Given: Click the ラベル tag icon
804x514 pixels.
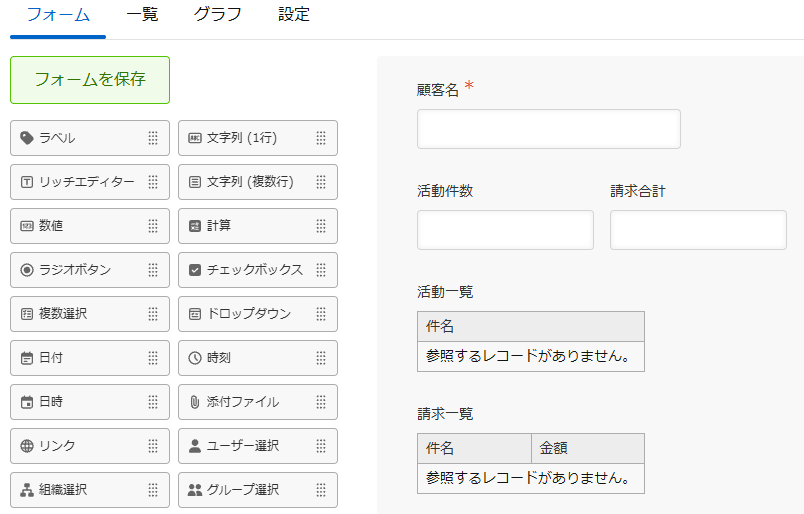Looking at the screenshot, I should pos(27,138).
